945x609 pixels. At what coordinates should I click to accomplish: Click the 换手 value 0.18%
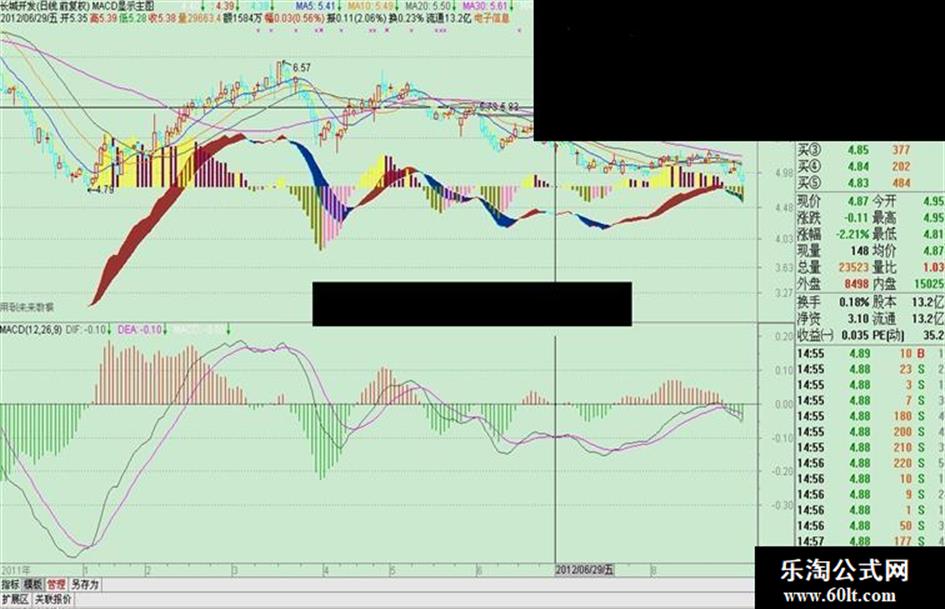pos(854,302)
